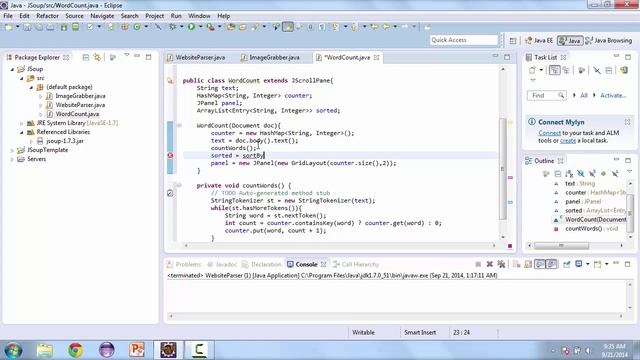Image resolution: width=640 pixels, height=360 pixels.
Task: Click the Remove Launch X icon in Console
Action: click(489, 264)
